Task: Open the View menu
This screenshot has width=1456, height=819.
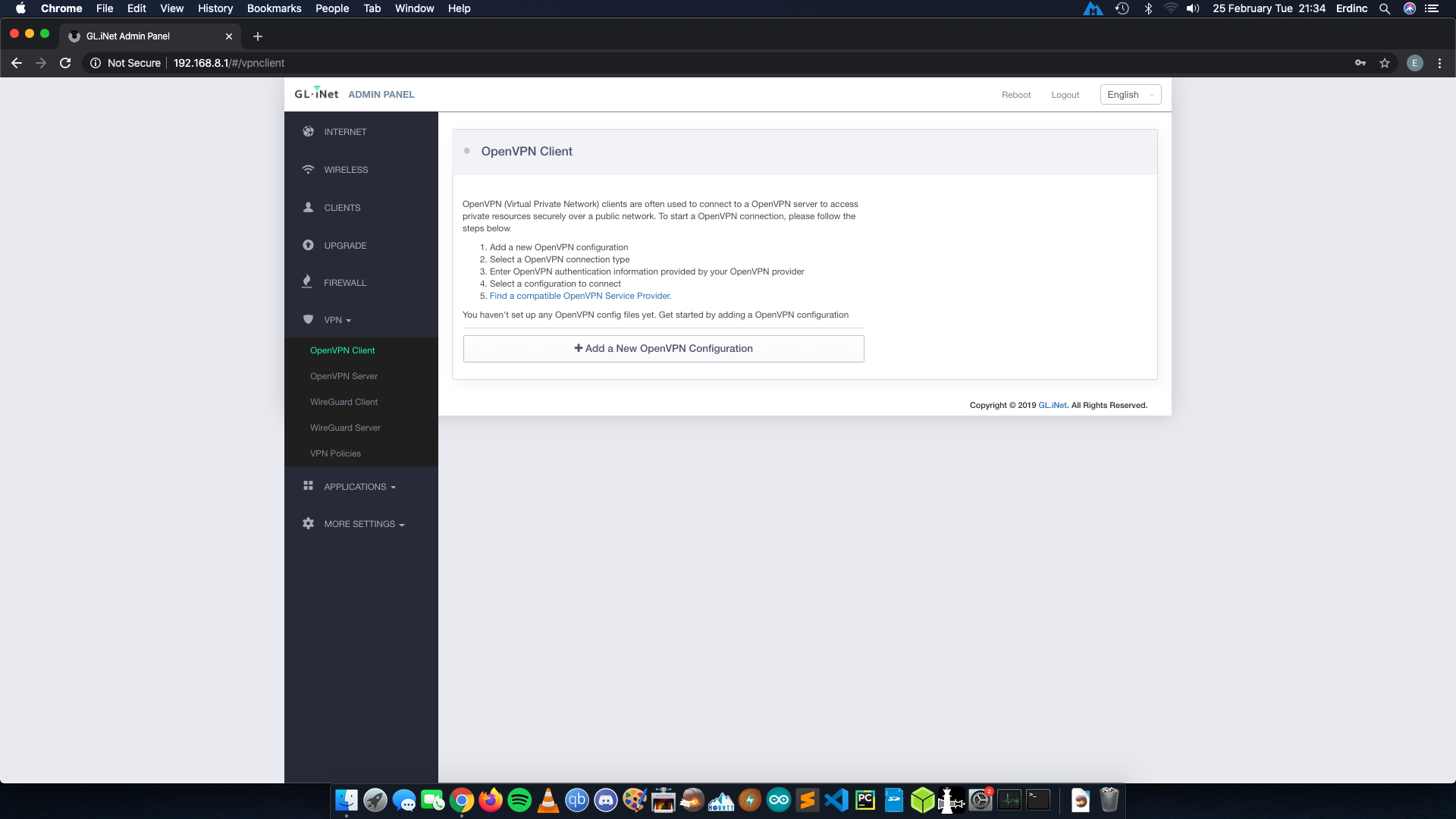Action: (x=171, y=8)
